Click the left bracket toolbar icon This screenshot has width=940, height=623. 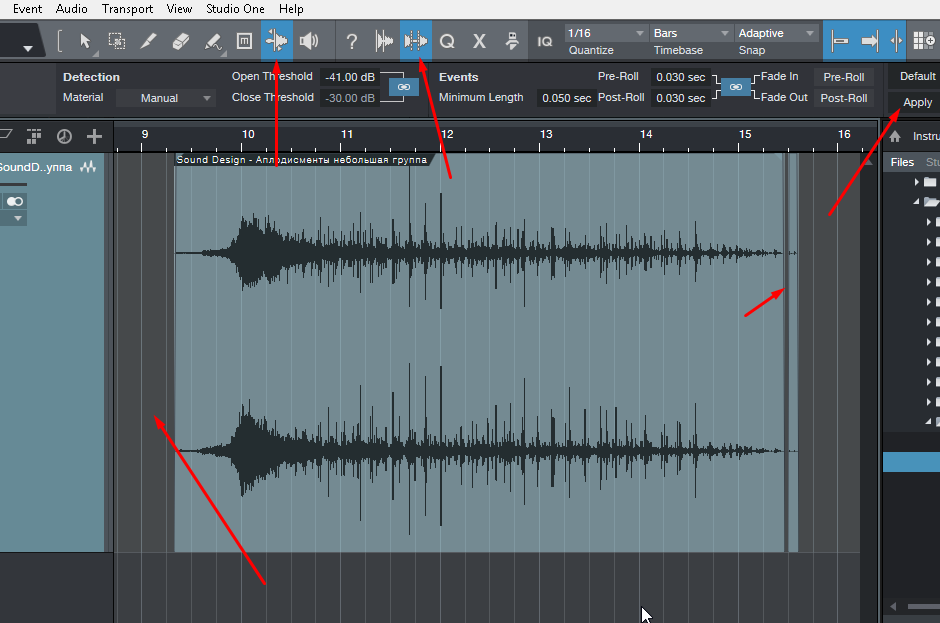pos(59,41)
